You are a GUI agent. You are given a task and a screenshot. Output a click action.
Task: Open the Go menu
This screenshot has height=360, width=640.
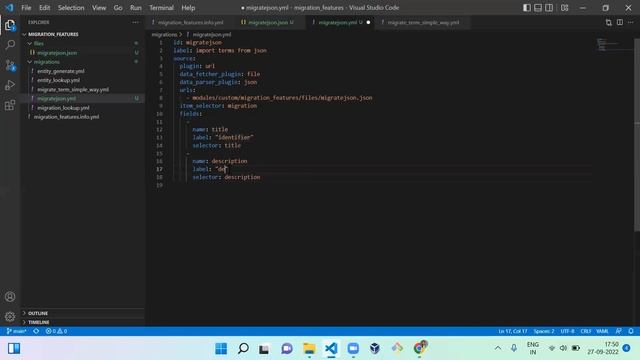[118, 8]
